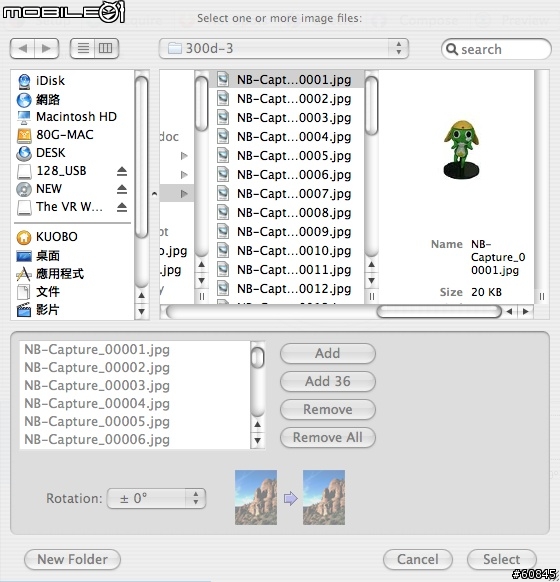Click the added-files list scroll down arrow
The width and height of the screenshot is (560, 582).
pos(258,441)
